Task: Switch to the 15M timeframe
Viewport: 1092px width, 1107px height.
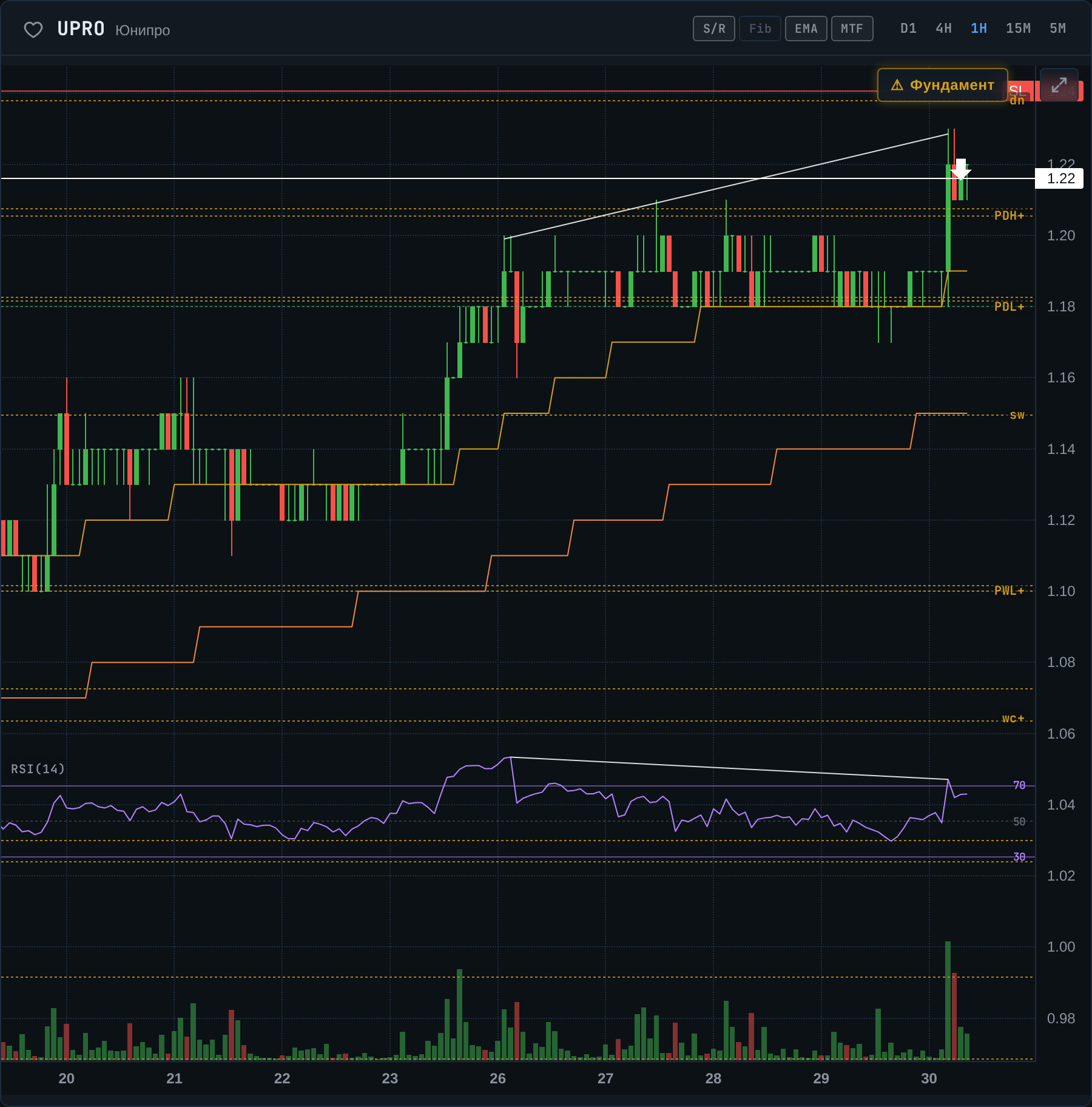Action: coord(1019,29)
